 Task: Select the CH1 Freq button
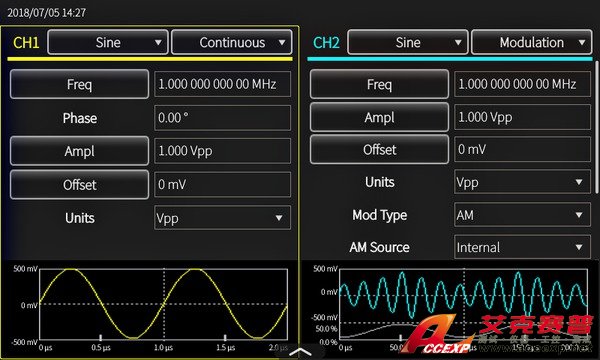point(79,84)
